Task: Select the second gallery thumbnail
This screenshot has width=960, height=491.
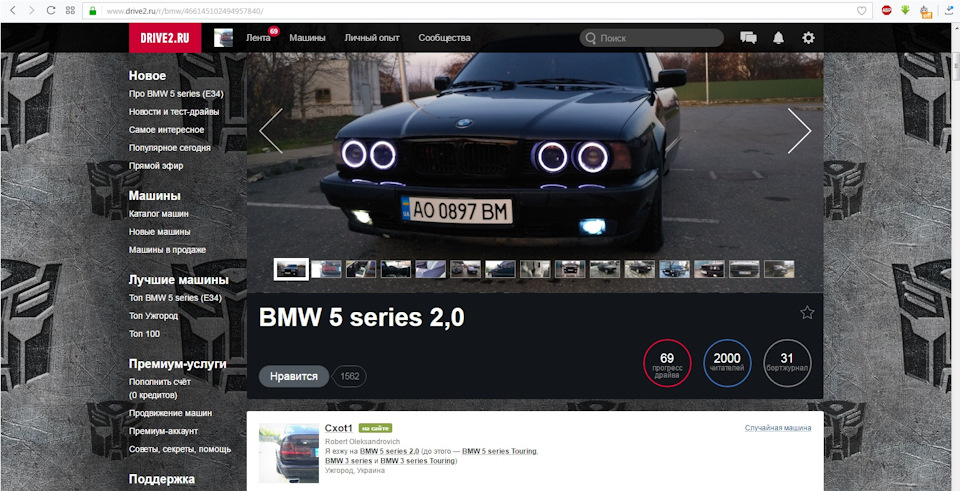Action: pos(326,269)
